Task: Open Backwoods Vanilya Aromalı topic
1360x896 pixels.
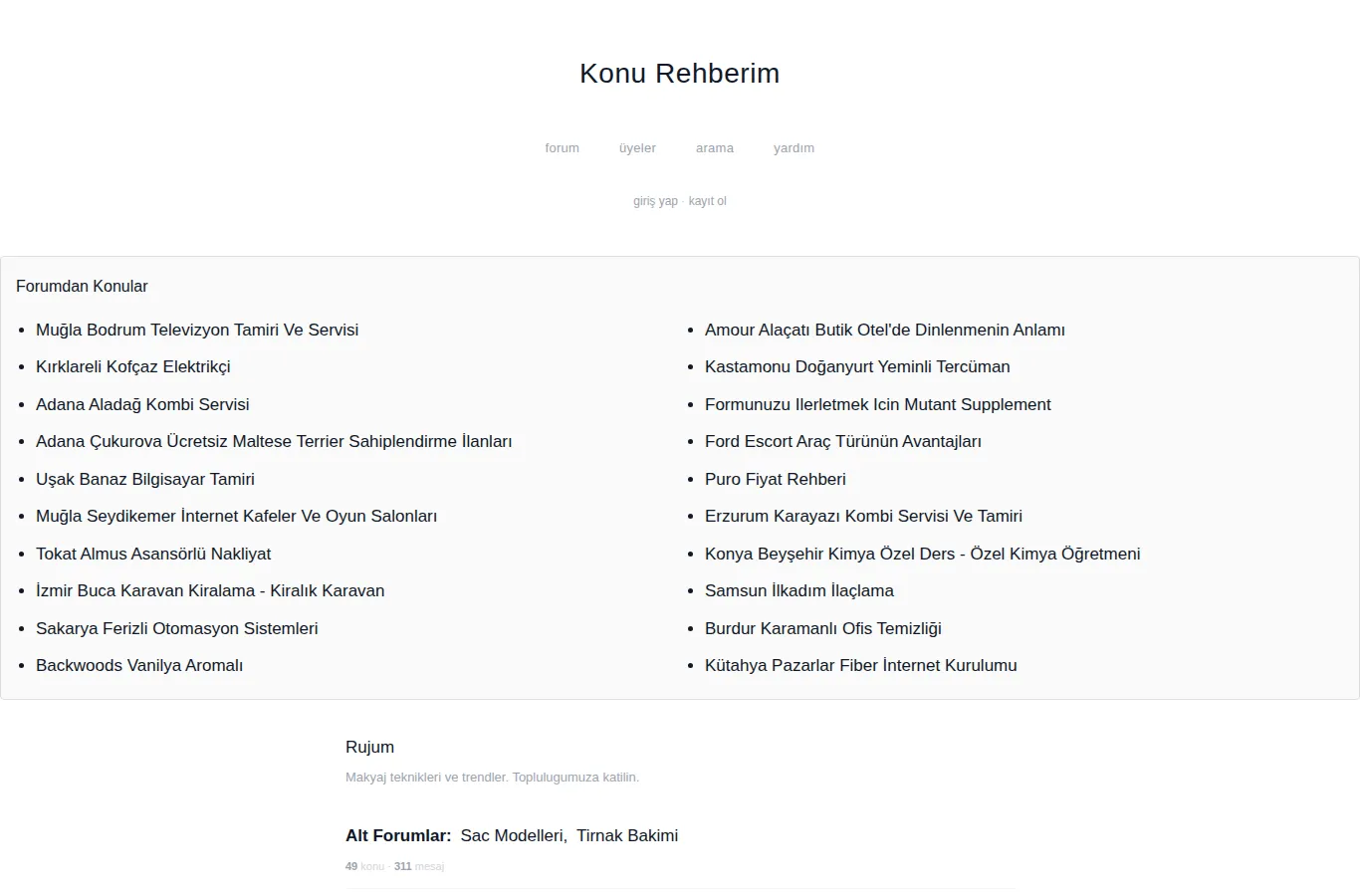Action: [x=139, y=665]
